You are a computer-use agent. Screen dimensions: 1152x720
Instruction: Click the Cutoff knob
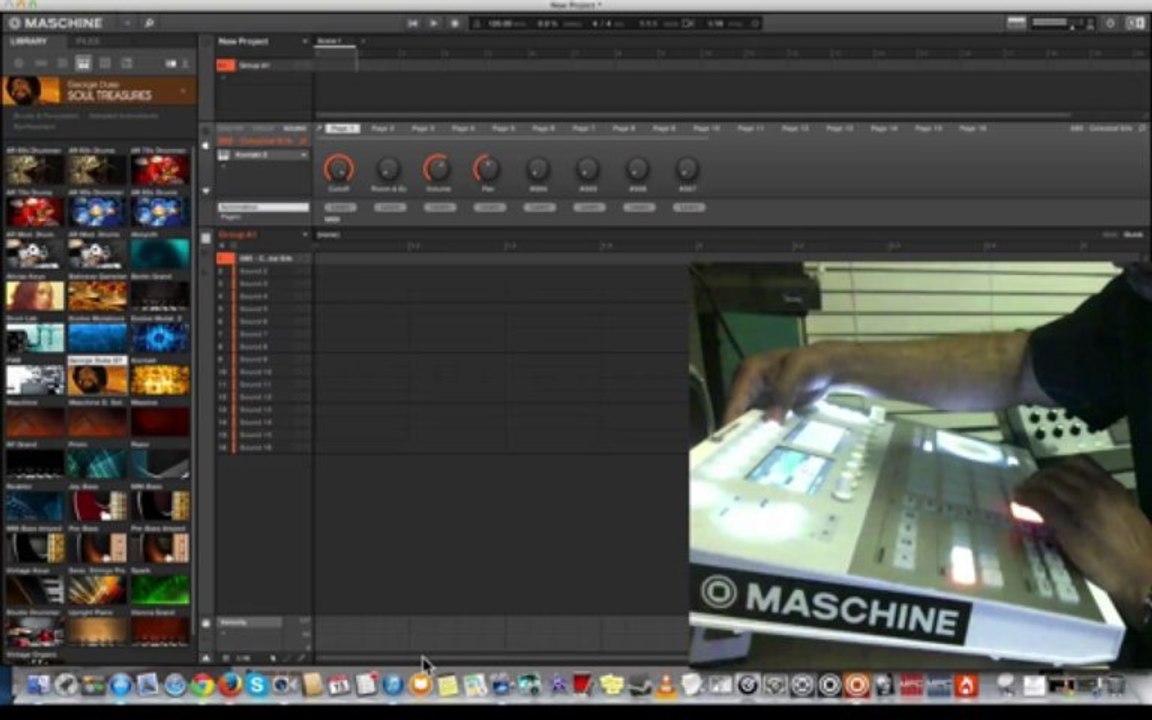click(339, 169)
